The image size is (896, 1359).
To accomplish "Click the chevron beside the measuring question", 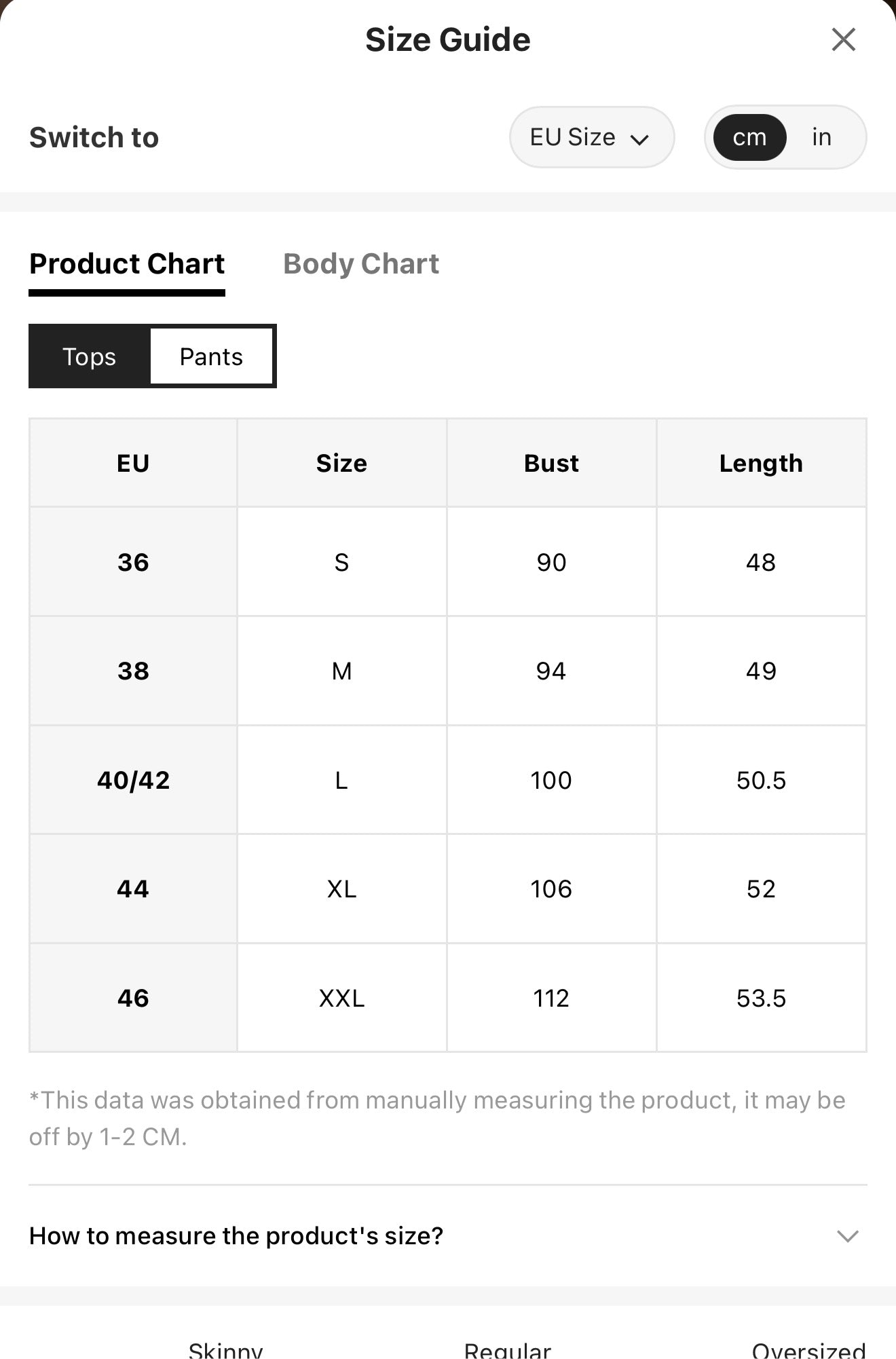I will 848,1236.
